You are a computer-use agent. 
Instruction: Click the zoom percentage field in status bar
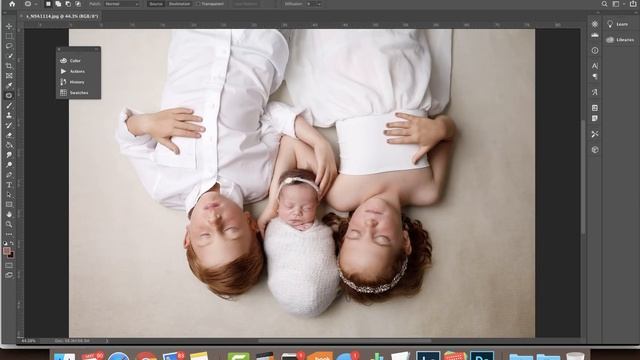pos(29,340)
